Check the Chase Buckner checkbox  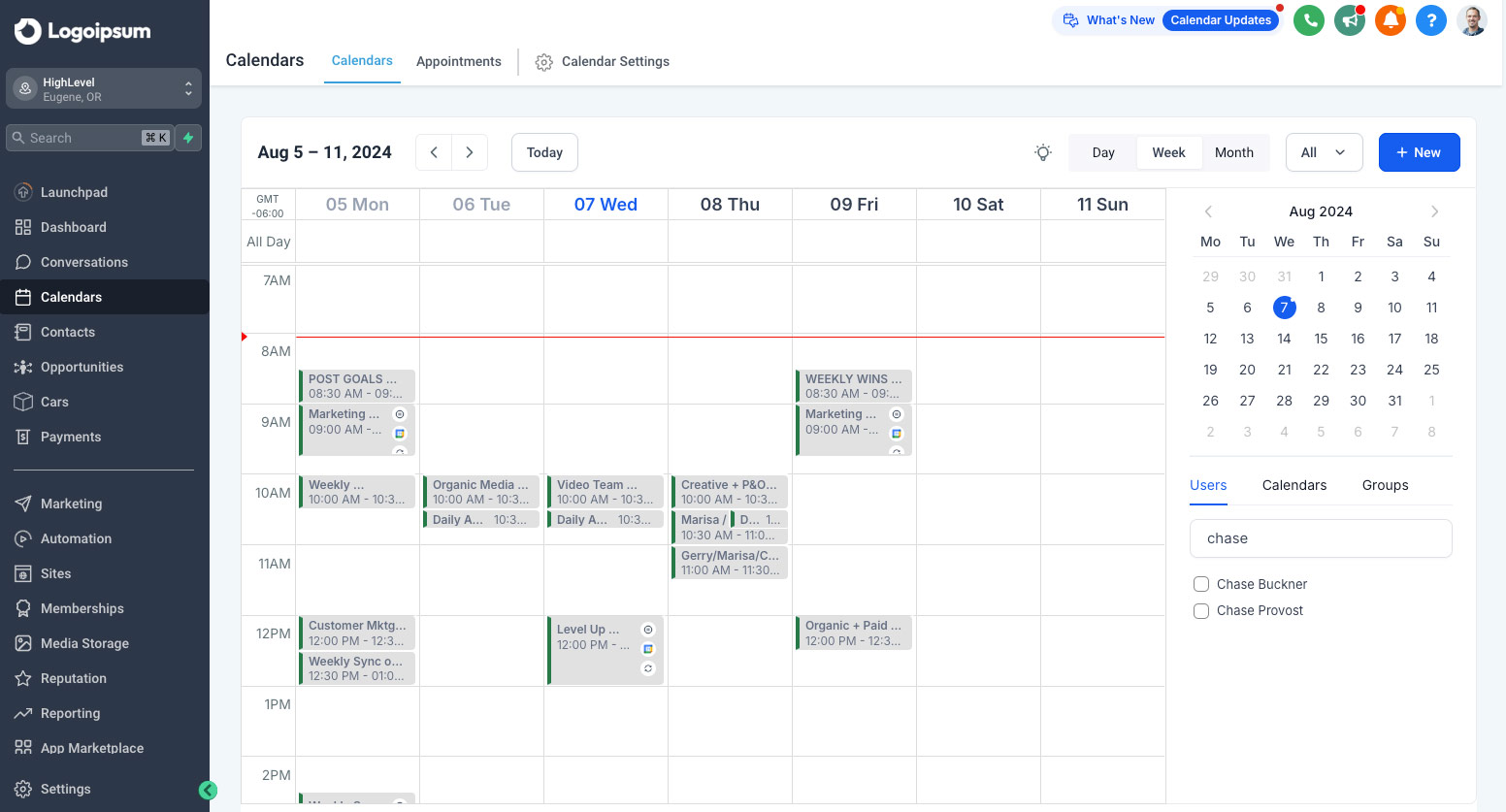coord(1201,584)
